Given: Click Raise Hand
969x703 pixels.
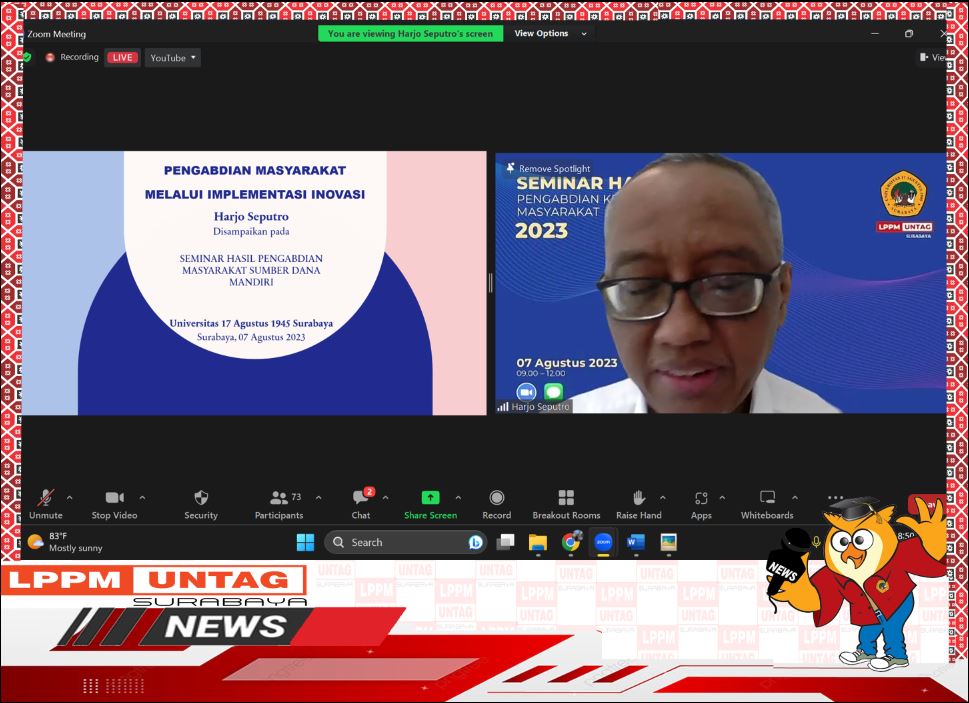Looking at the screenshot, I should point(638,504).
